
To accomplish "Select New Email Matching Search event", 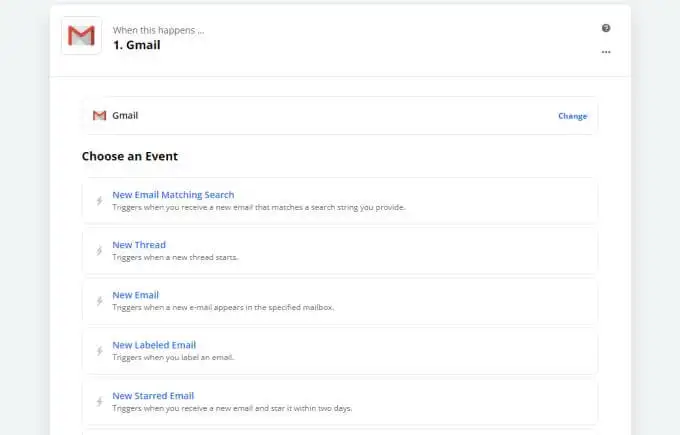I will click(340, 200).
